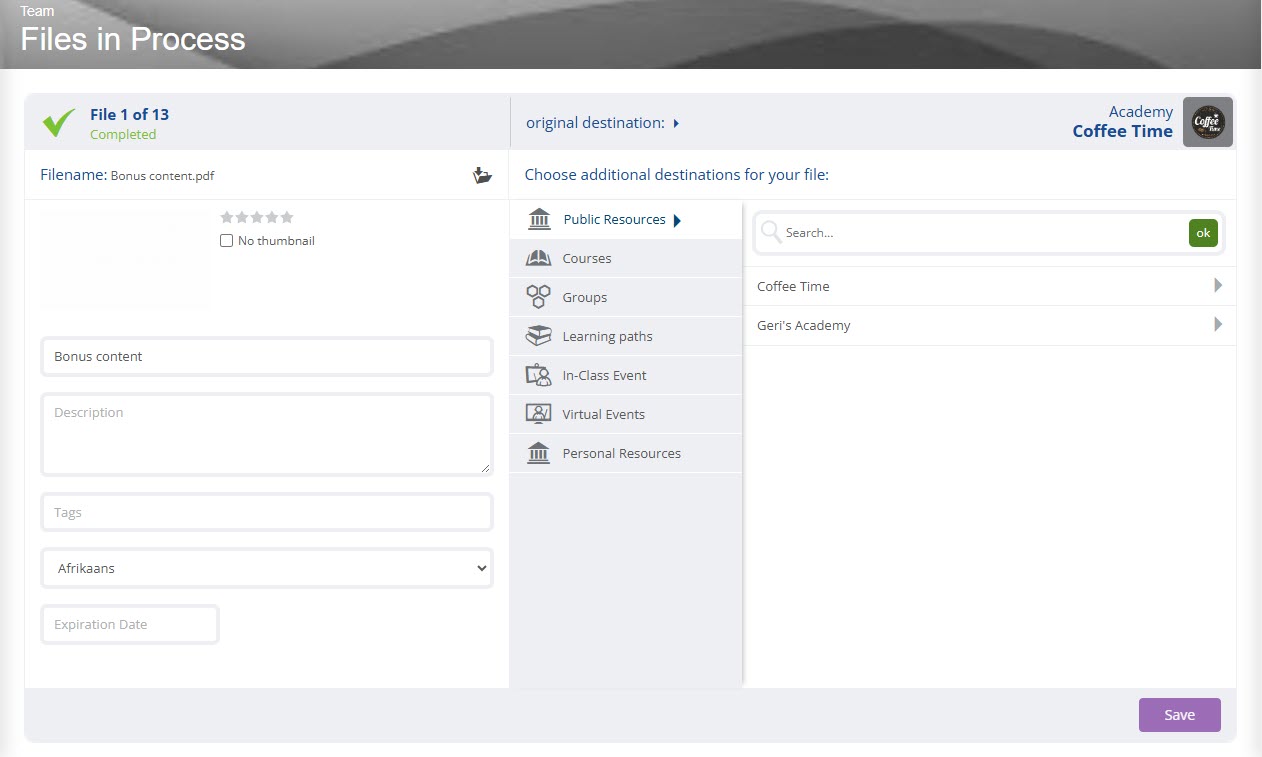Click the In-Class Event presenter icon
The image size is (1262, 757).
(x=538, y=375)
